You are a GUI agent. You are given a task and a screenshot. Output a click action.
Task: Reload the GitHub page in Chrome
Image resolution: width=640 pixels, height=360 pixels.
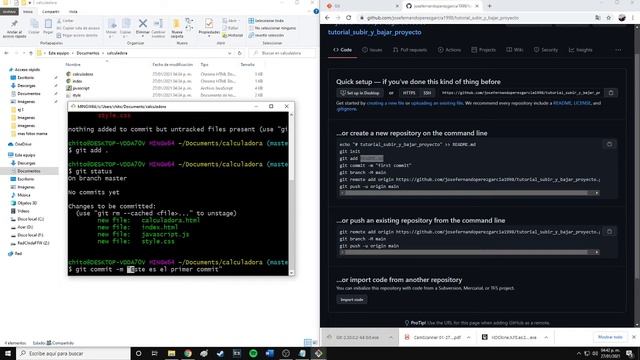(x=348, y=18)
